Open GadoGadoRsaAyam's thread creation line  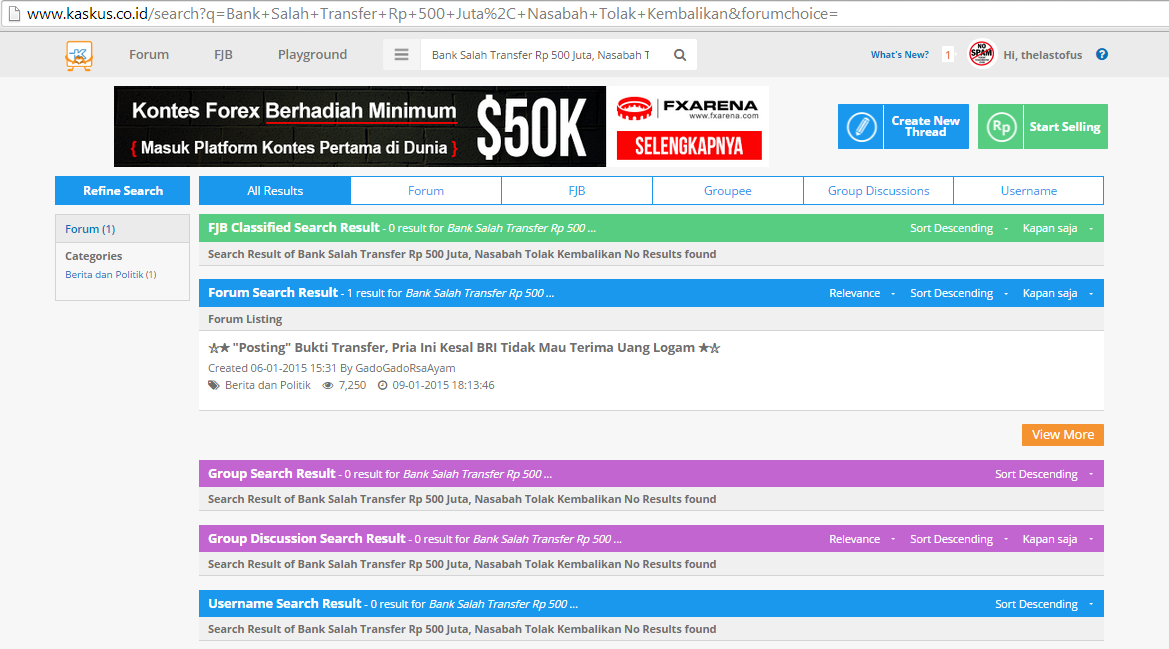(331, 368)
